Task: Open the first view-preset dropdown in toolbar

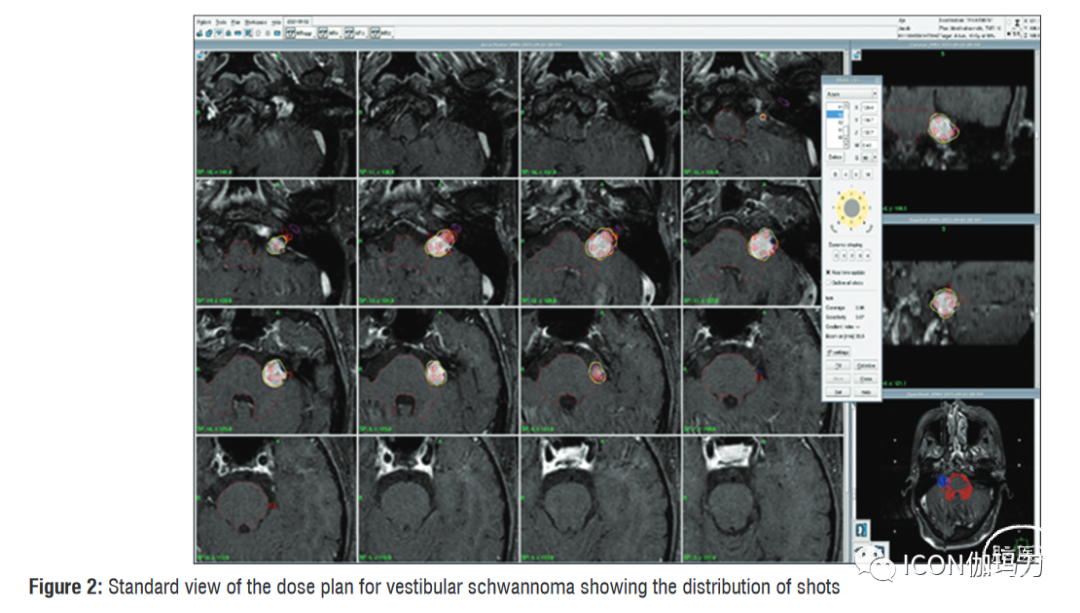Action: [300, 32]
